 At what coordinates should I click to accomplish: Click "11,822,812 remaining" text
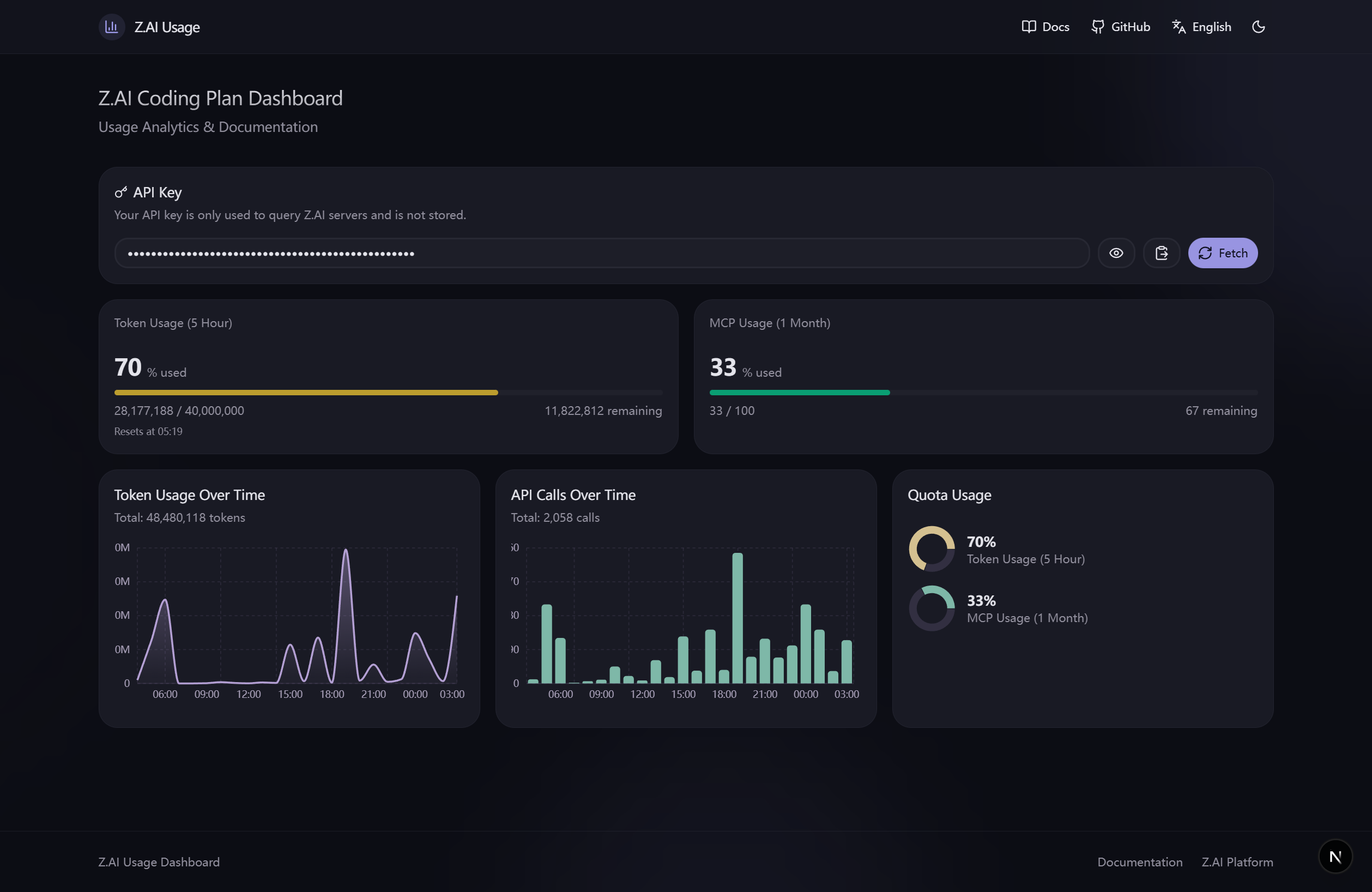tap(603, 411)
